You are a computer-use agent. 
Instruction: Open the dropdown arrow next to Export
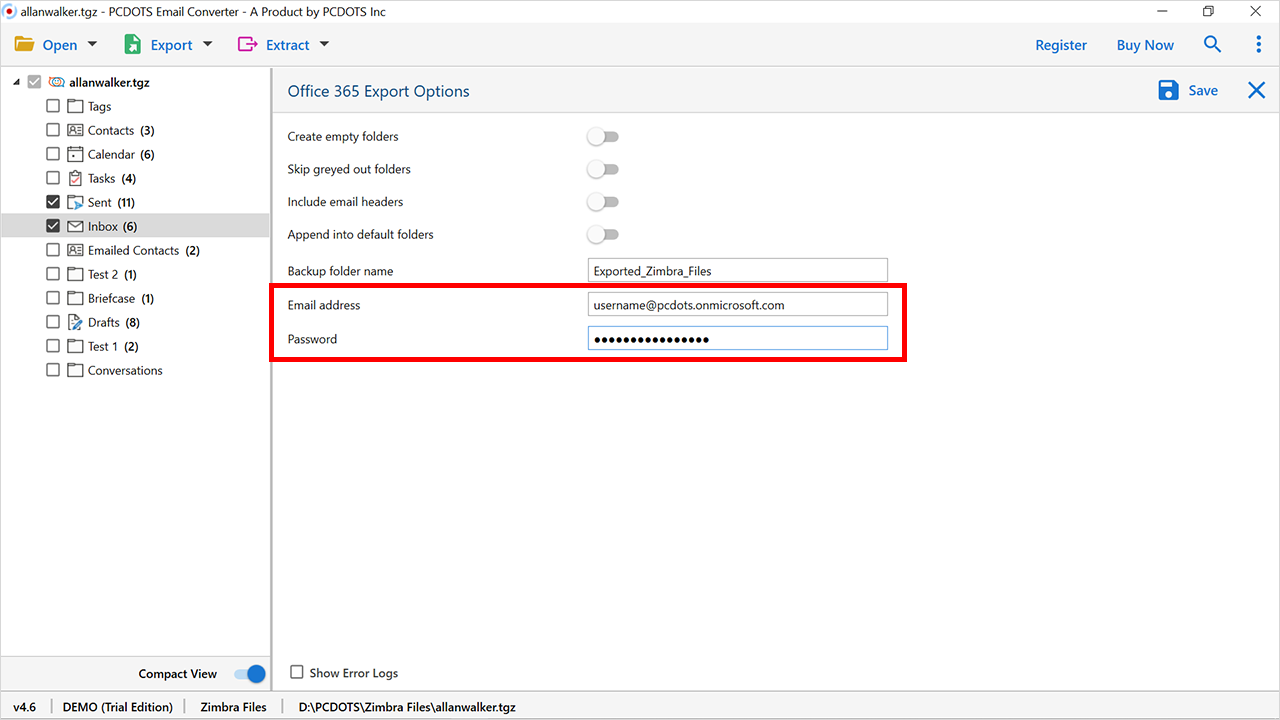pos(208,44)
